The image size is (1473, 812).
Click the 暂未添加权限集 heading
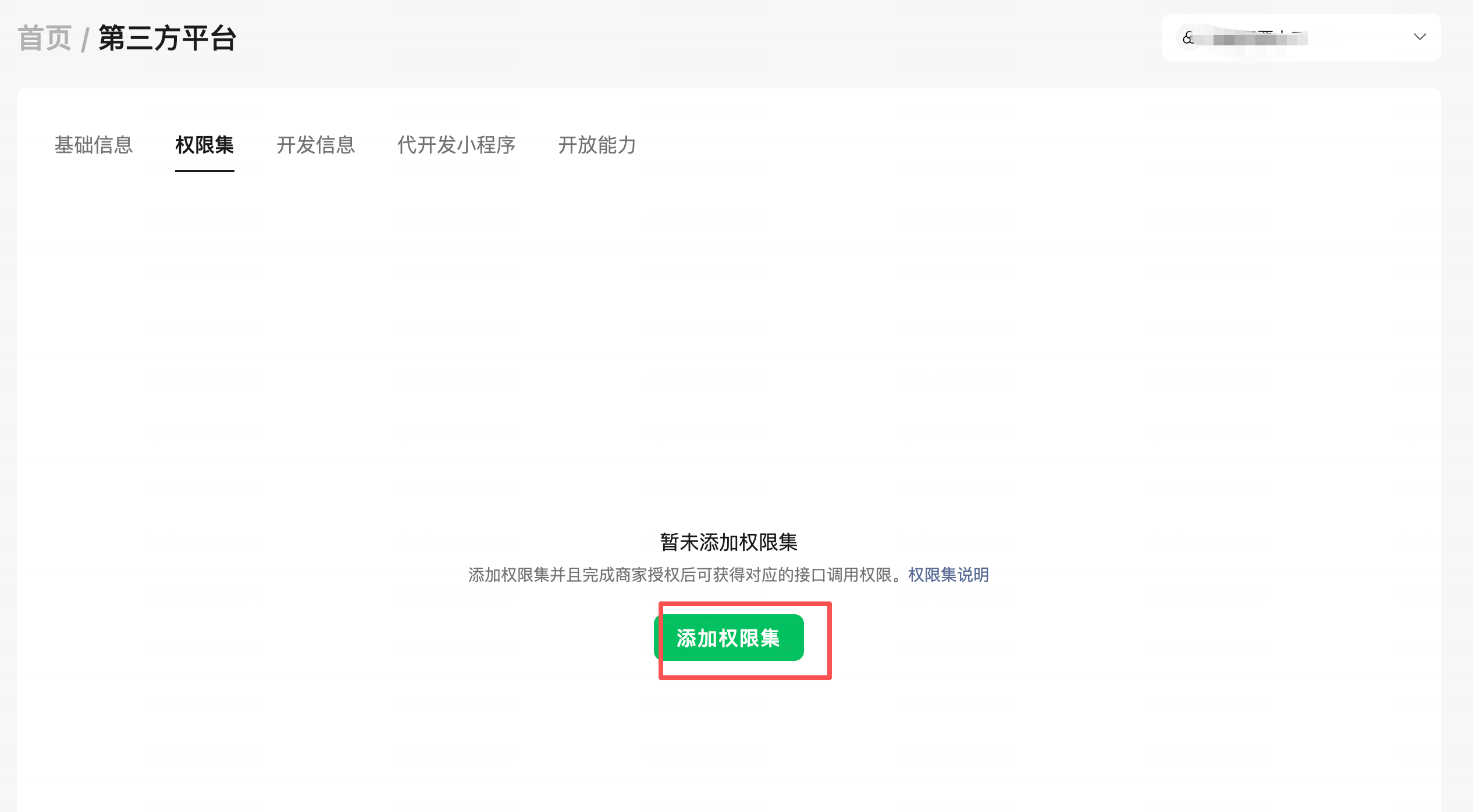(x=728, y=542)
